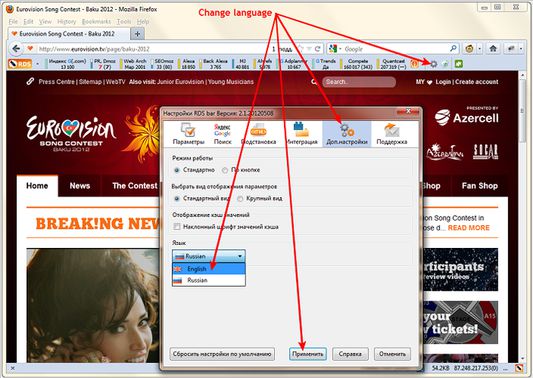Image resolution: width=533 pixels, height=378 pixels.
Task: Click the search magnifier in the Google box
Action: tap(453, 49)
